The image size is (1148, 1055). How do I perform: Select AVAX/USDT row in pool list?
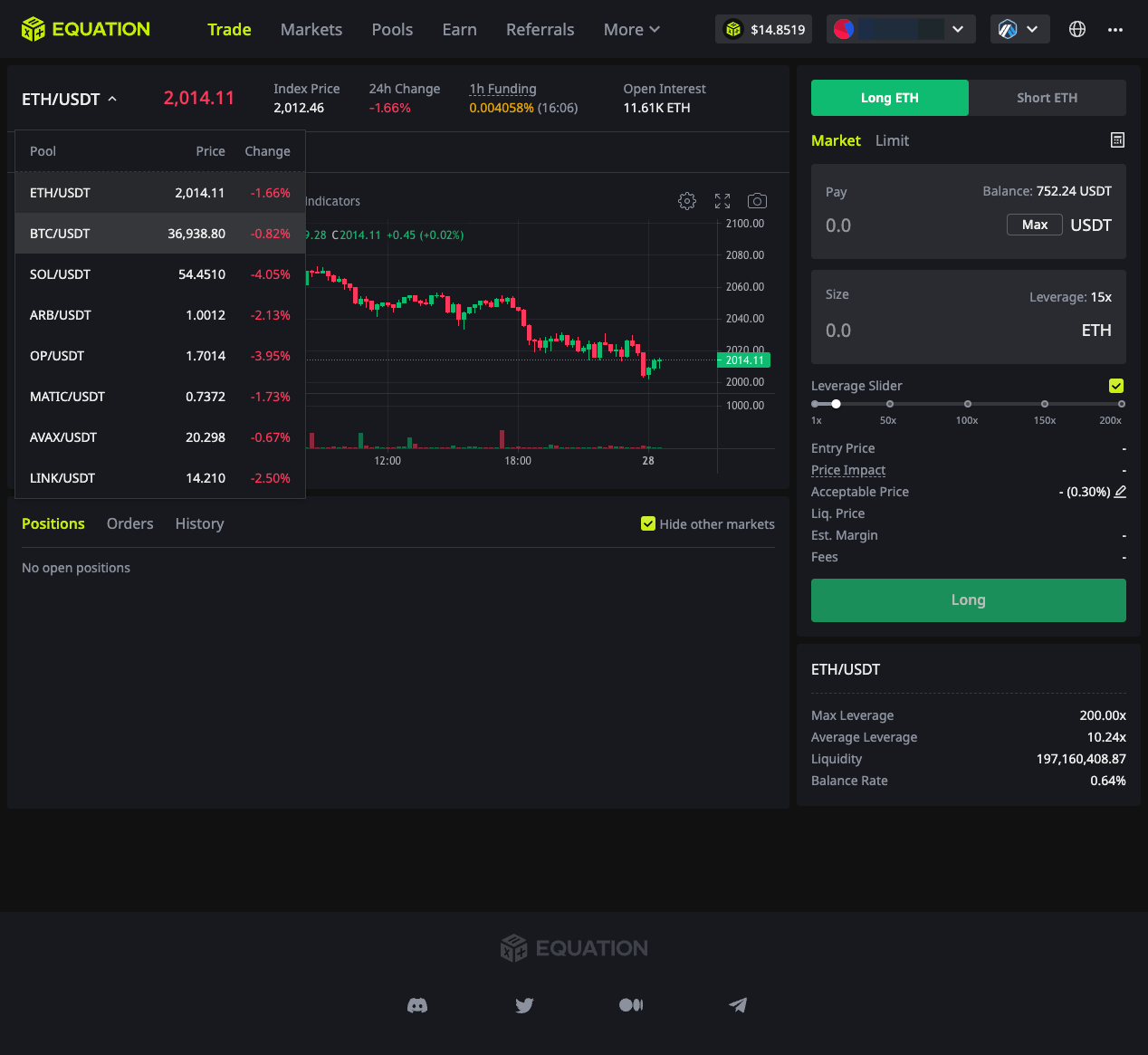160,437
